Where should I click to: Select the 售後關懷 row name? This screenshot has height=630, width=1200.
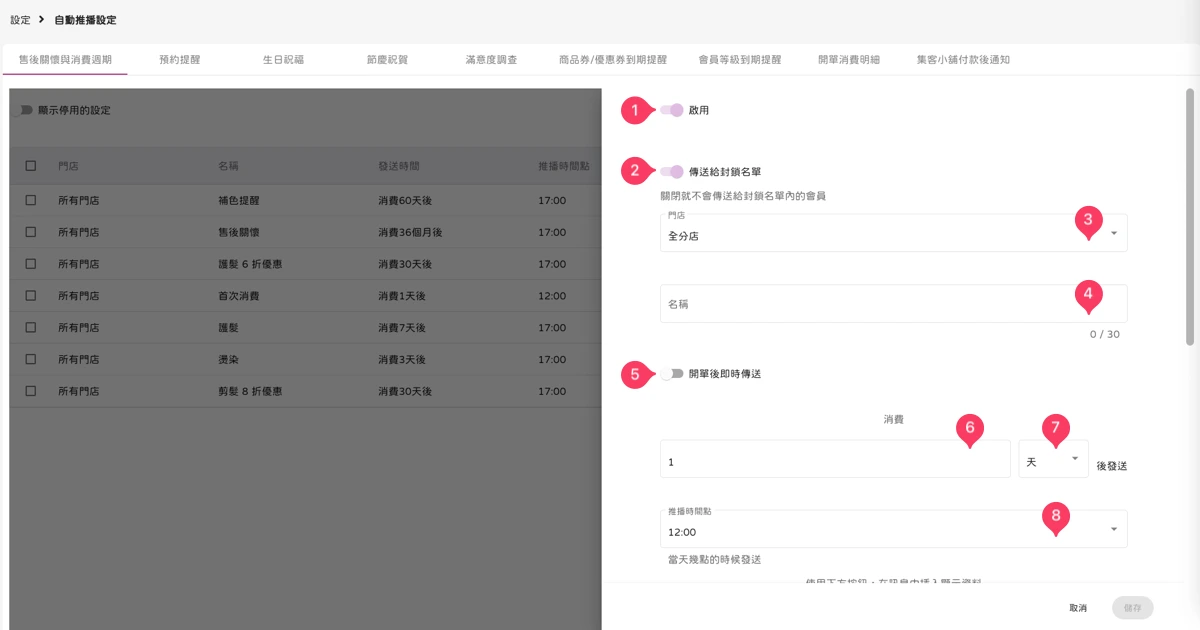(x=239, y=232)
